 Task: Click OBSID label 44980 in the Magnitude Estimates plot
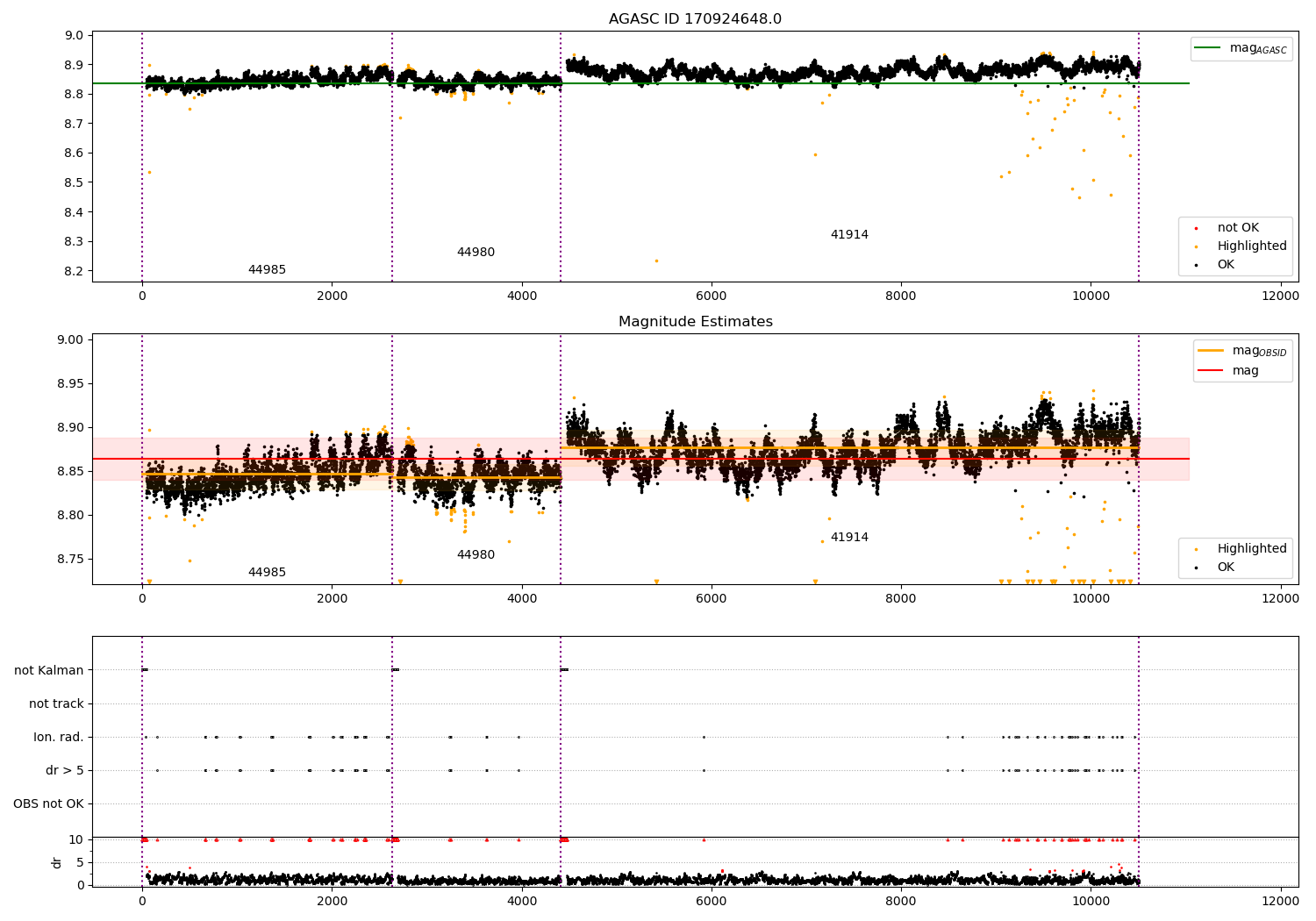(x=476, y=555)
